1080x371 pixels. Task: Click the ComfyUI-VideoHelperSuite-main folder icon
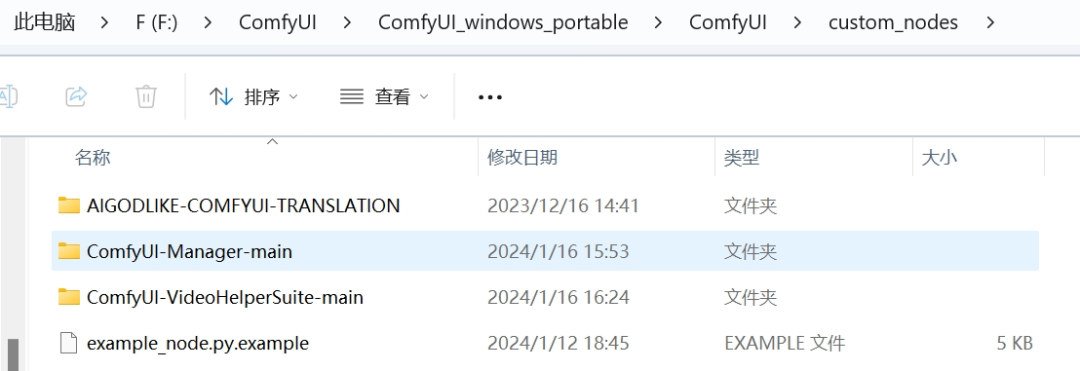coord(69,297)
